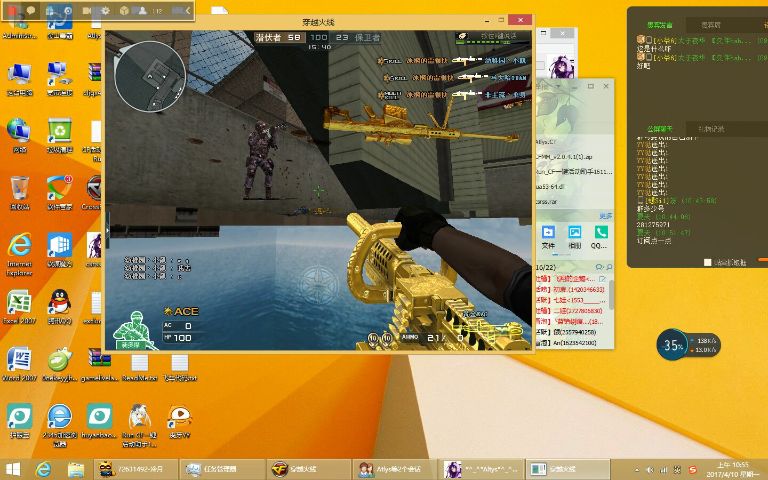Switch to the second top tab in chat panel
The height and width of the screenshot is (480, 768).
click(x=711, y=25)
